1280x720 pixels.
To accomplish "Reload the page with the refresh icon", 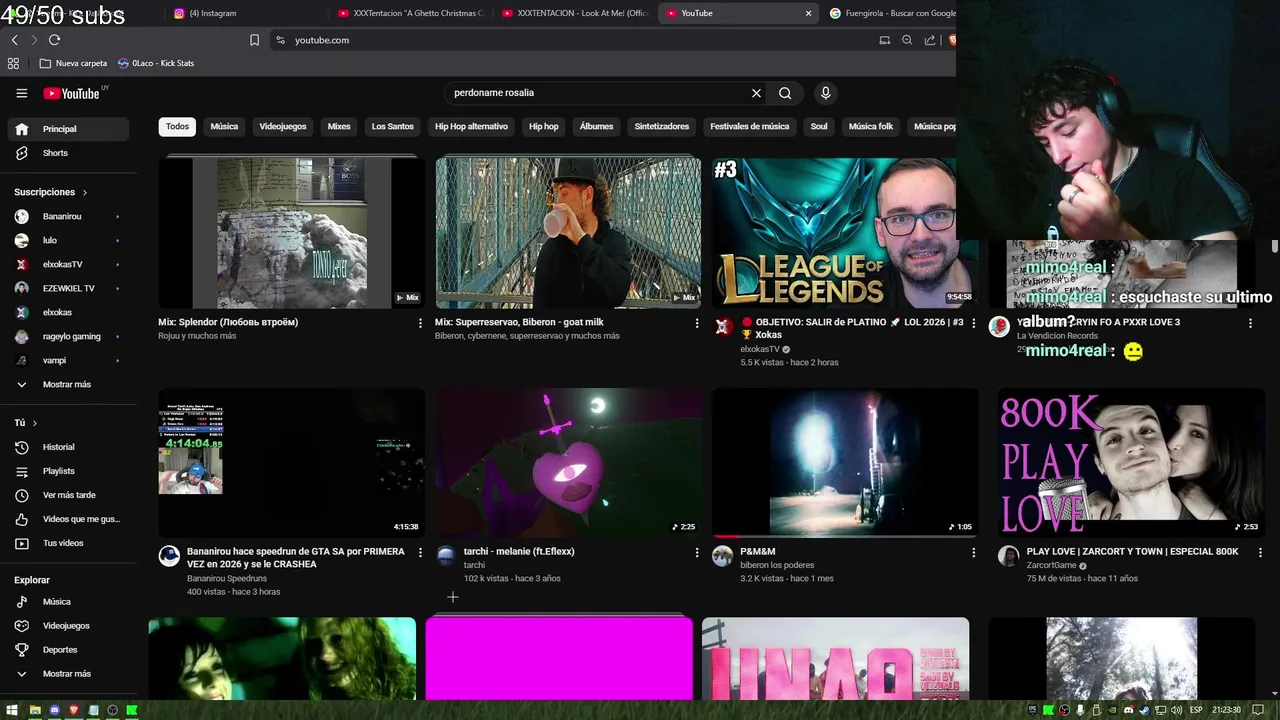I will 54,40.
